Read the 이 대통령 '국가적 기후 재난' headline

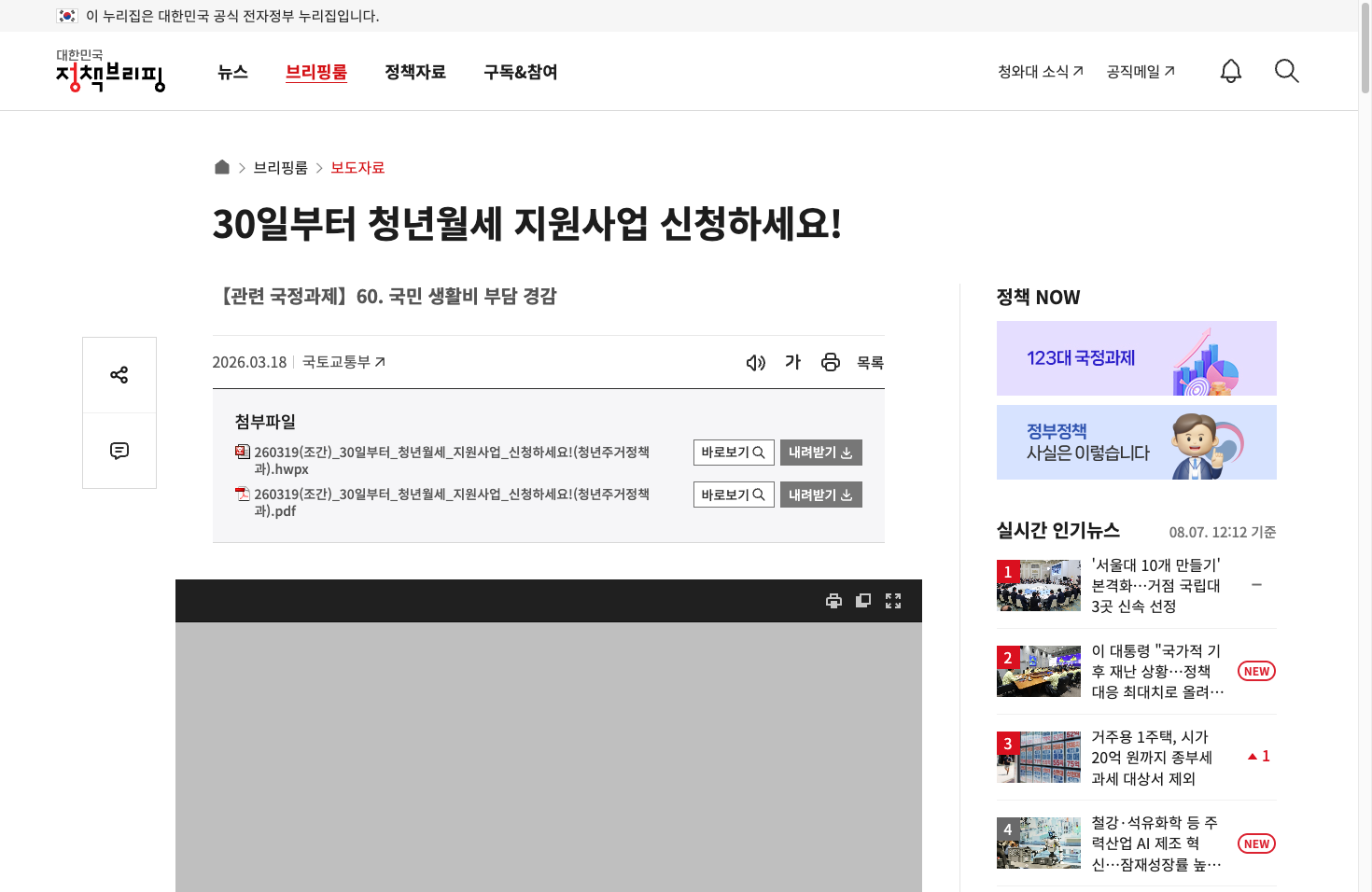[x=1157, y=671]
